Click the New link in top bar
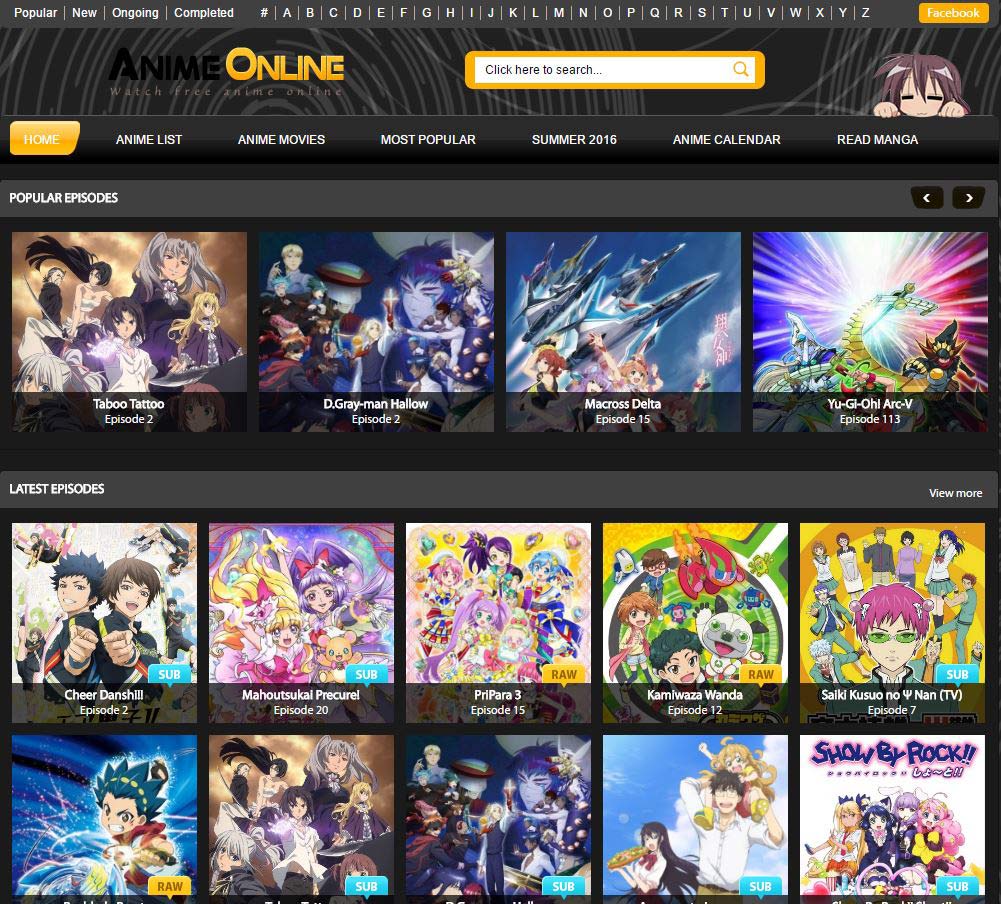The image size is (1001, 904). tap(84, 13)
